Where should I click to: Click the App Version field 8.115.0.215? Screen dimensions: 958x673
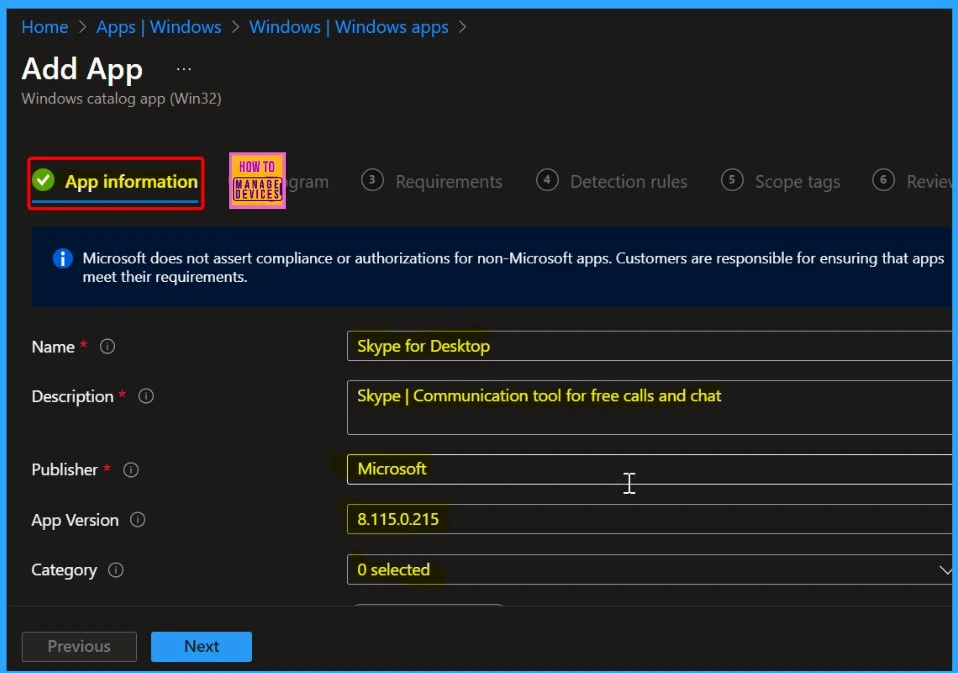pos(649,519)
